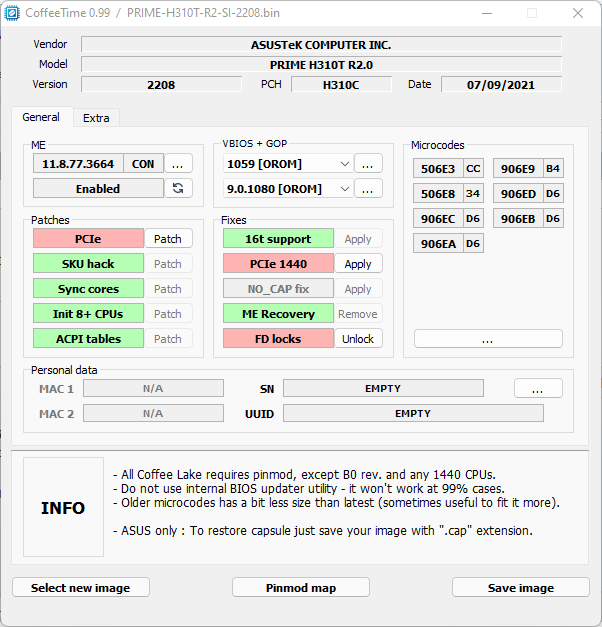The height and width of the screenshot is (627, 602).
Task: Switch to the Extra tab
Action: coord(96,118)
